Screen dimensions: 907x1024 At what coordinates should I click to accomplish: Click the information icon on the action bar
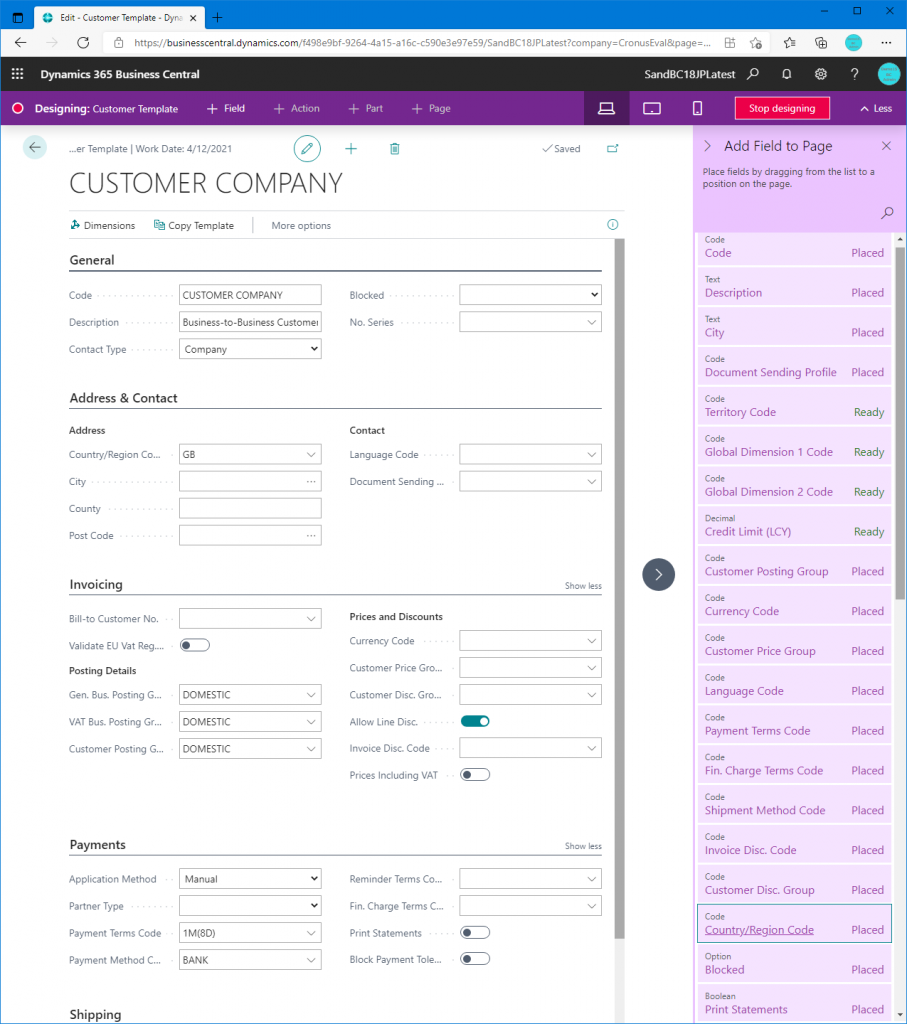click(x=613, y=225)
